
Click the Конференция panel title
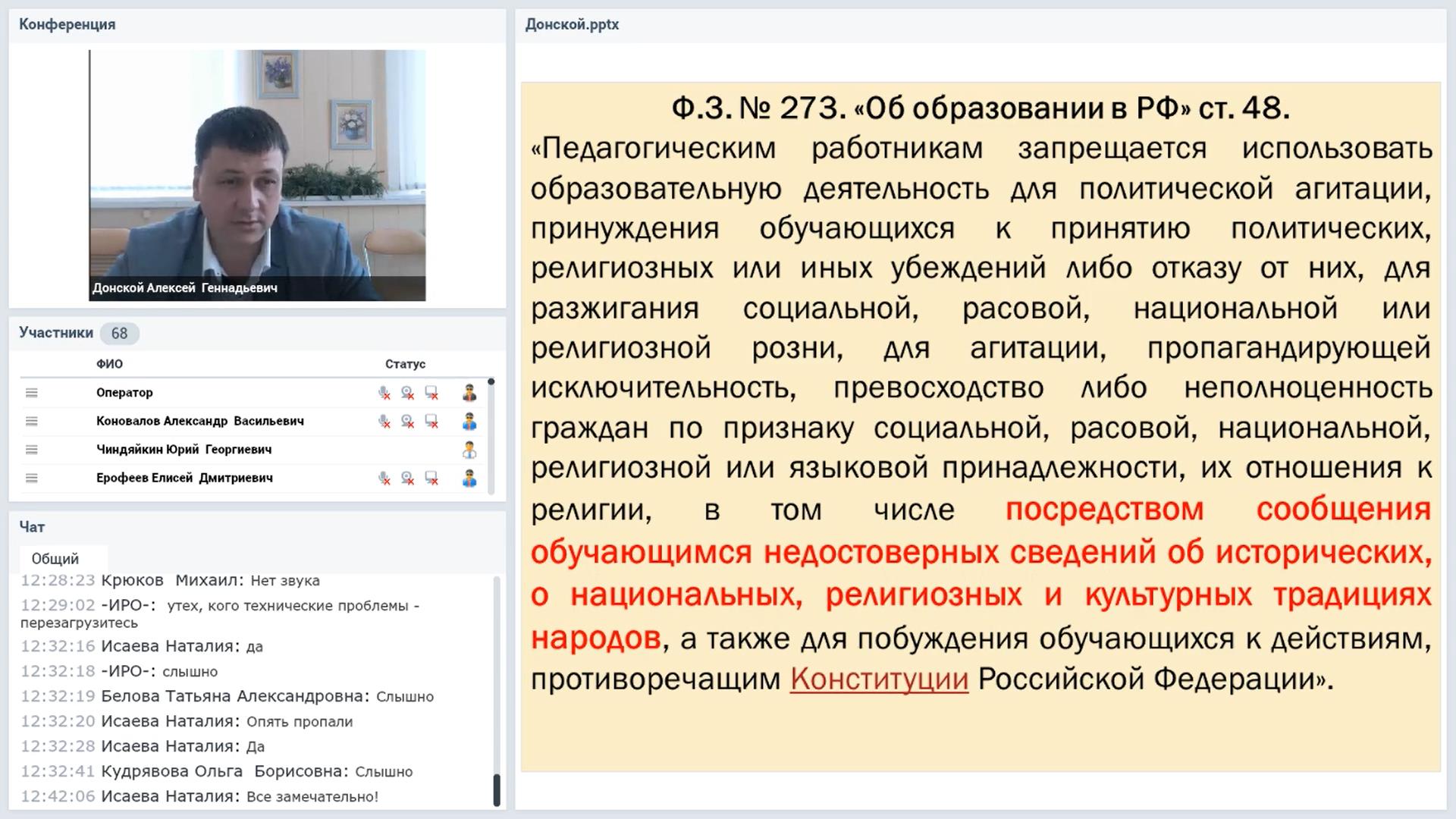click(x=67, y=24)
